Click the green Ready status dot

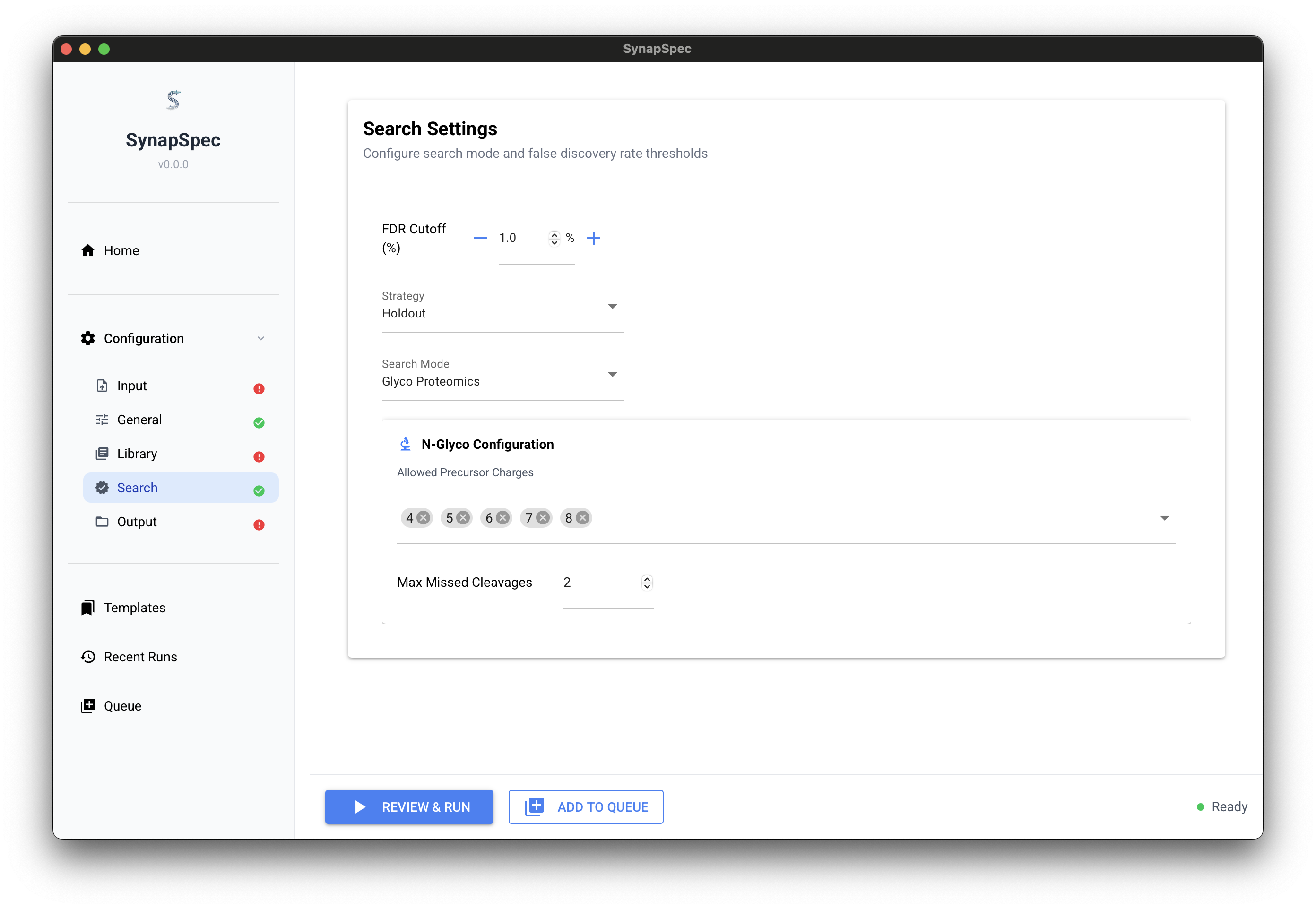1200,807
